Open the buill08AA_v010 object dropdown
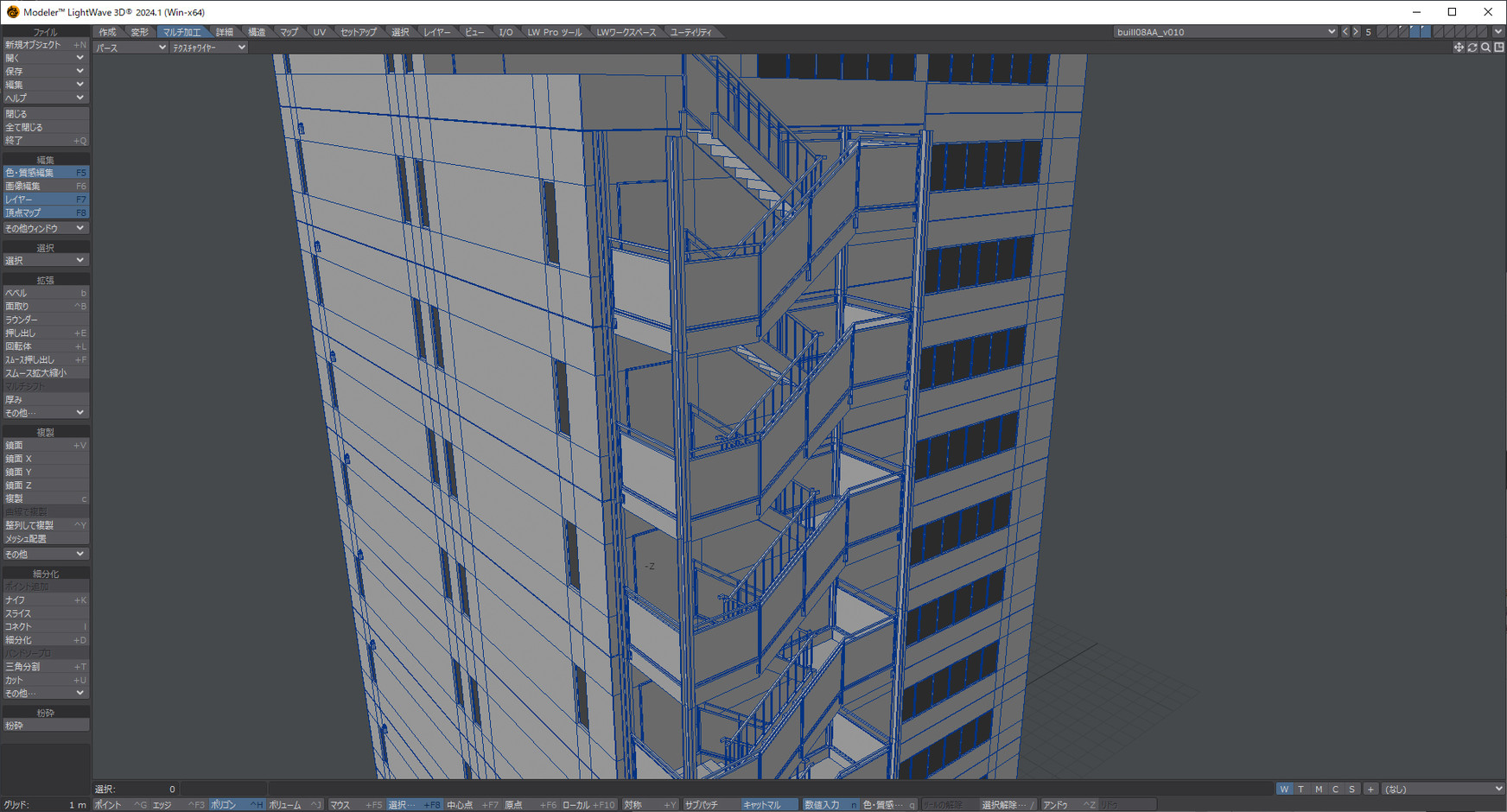Viewport: 1507px width, 812px height. click(x=1224, y=32)
